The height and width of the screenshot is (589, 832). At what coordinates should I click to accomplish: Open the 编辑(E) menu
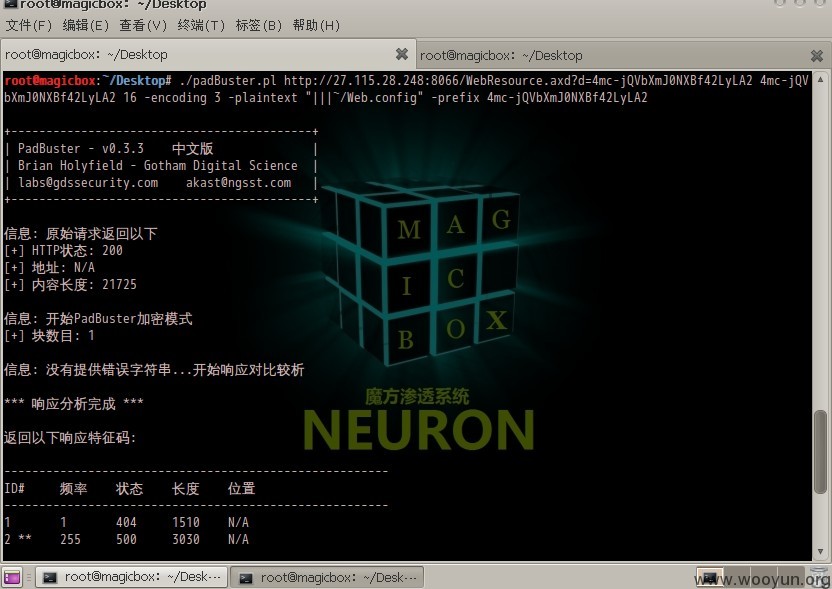pyautogui.click(x=85, y=25)
